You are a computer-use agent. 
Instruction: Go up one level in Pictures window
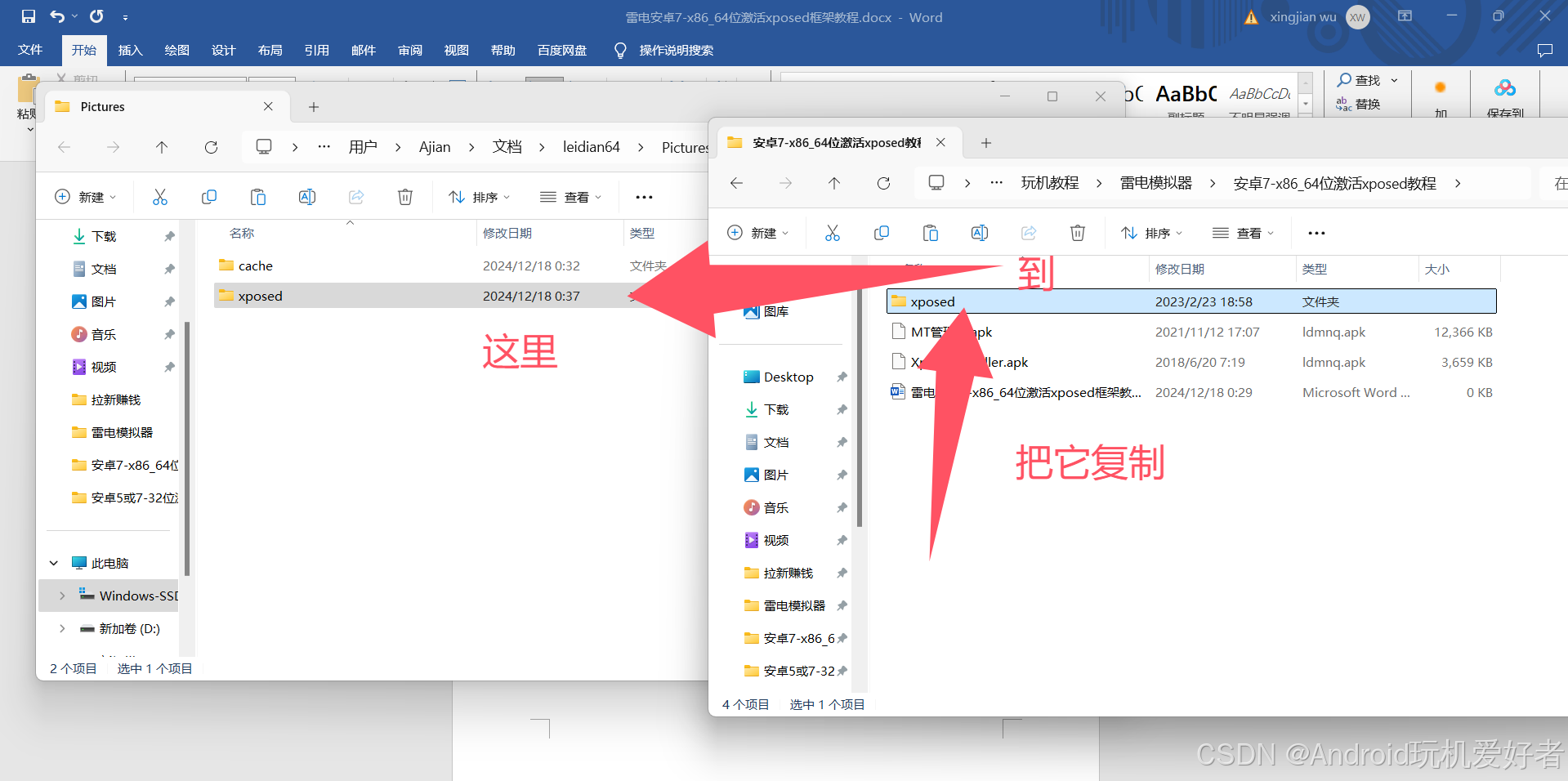click(x=162, y=147)
